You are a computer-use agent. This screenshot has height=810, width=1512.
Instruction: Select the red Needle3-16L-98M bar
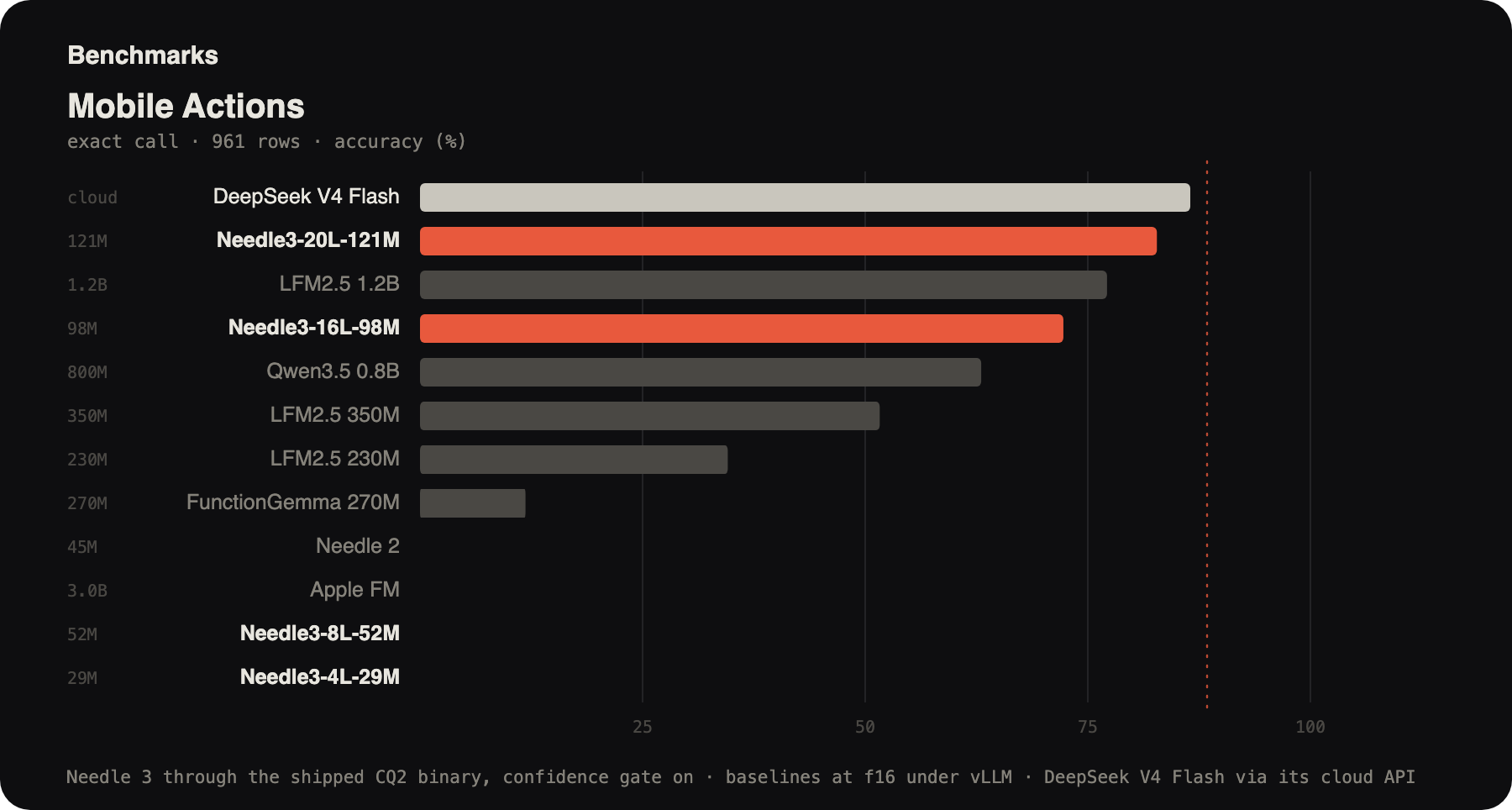point(742,329)
